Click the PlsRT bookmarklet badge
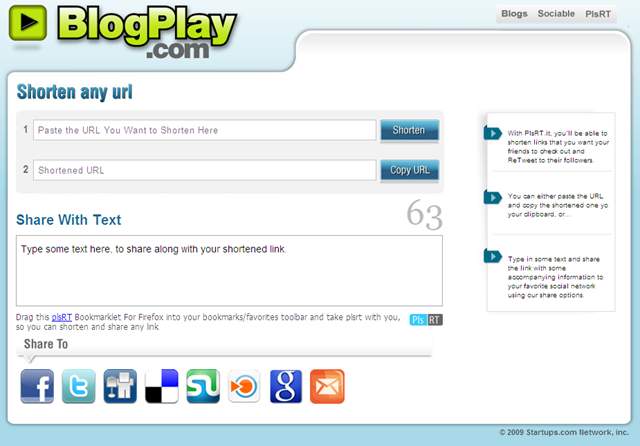The image size is (640, 446). pyautogui.click(x=426, y=320)
